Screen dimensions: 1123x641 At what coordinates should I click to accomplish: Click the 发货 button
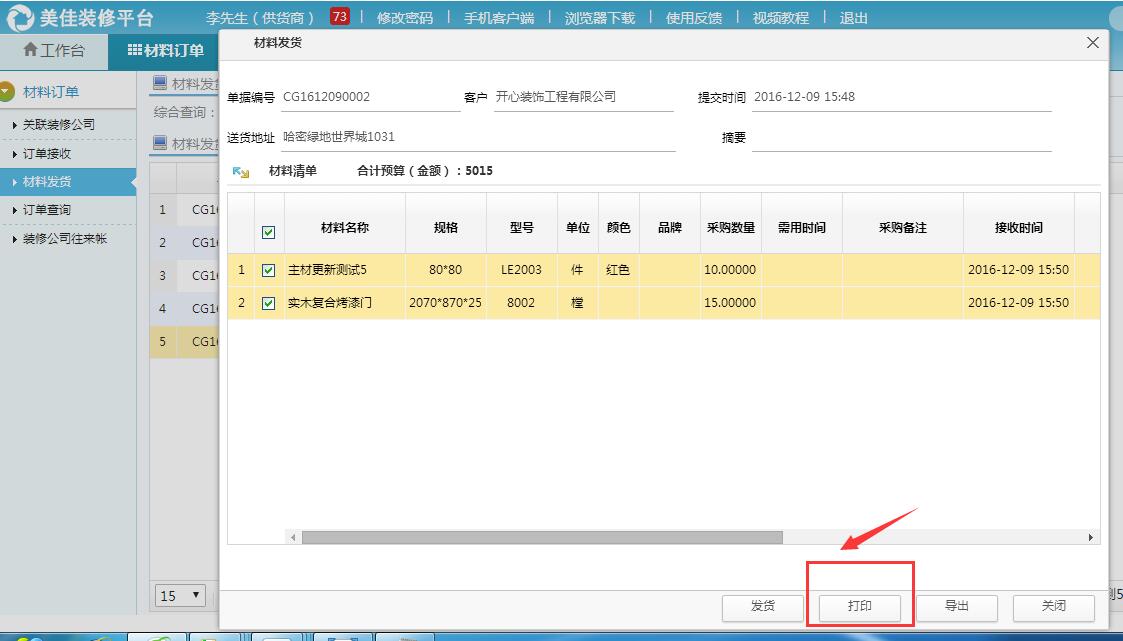[761, 607]
